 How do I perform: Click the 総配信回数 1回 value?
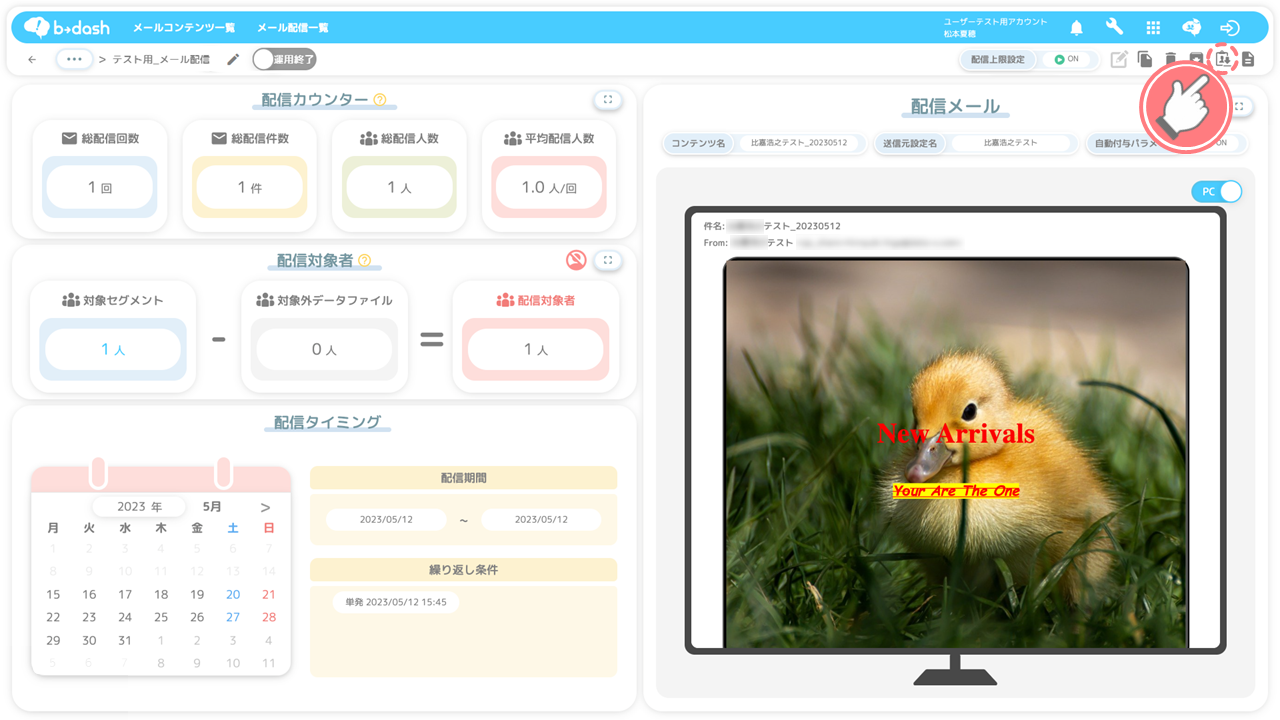pyautogui.click(x=99, y=187)
